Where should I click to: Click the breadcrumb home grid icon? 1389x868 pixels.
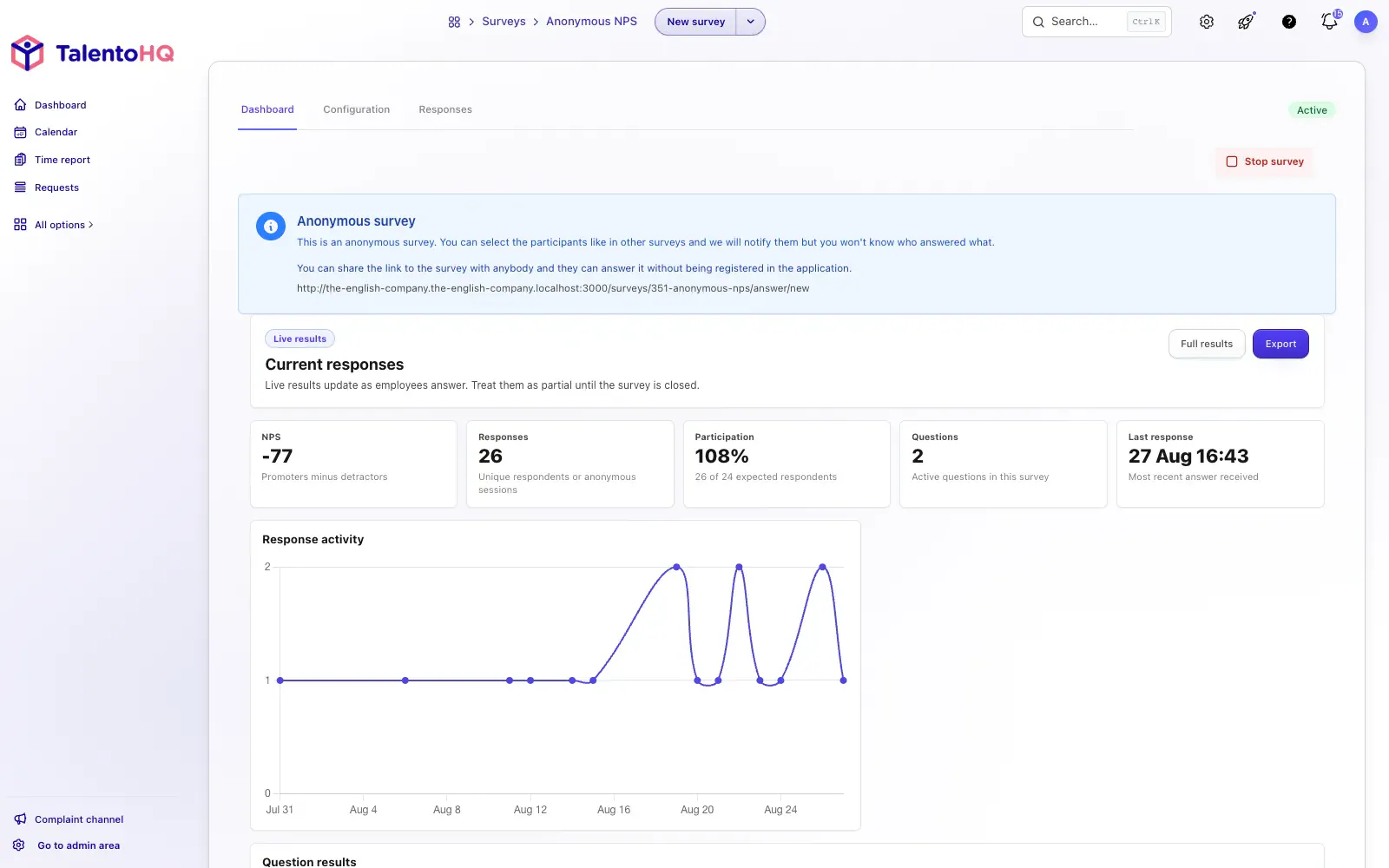tap(454, 22)
